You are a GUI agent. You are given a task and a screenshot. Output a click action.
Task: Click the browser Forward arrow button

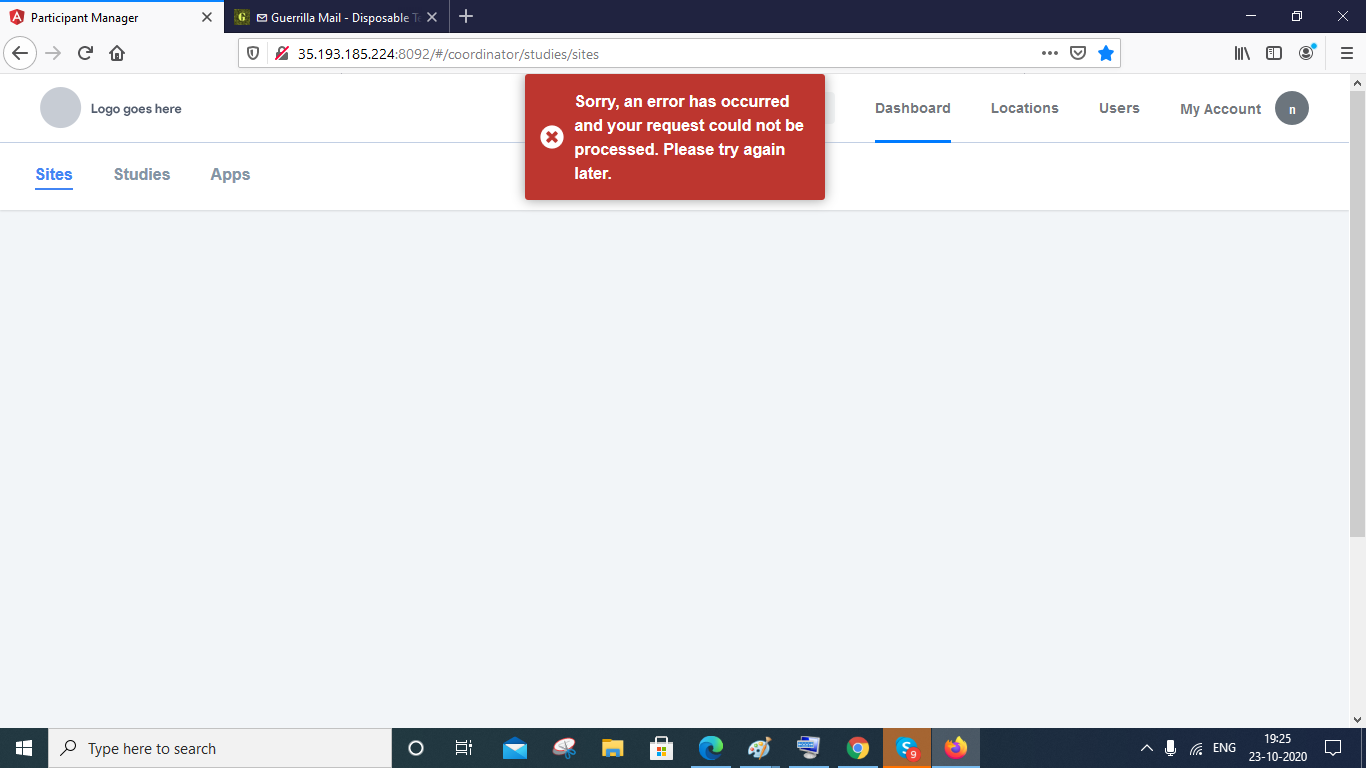pos(53,53)
